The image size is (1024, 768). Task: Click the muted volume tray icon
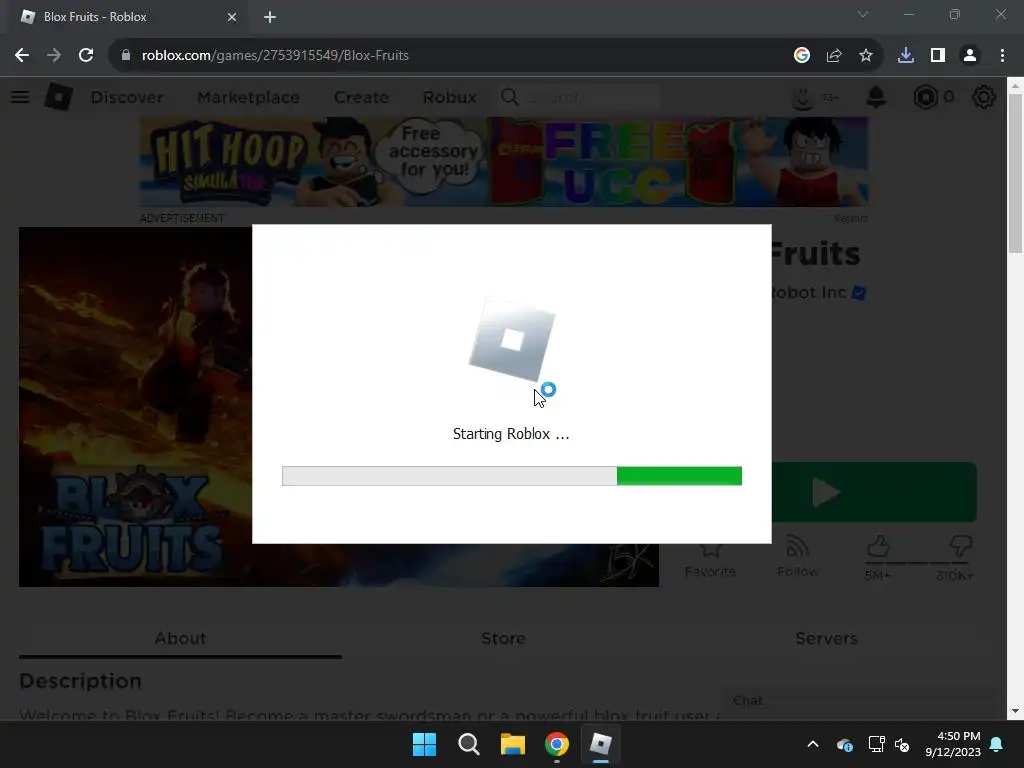coord(902,744)
